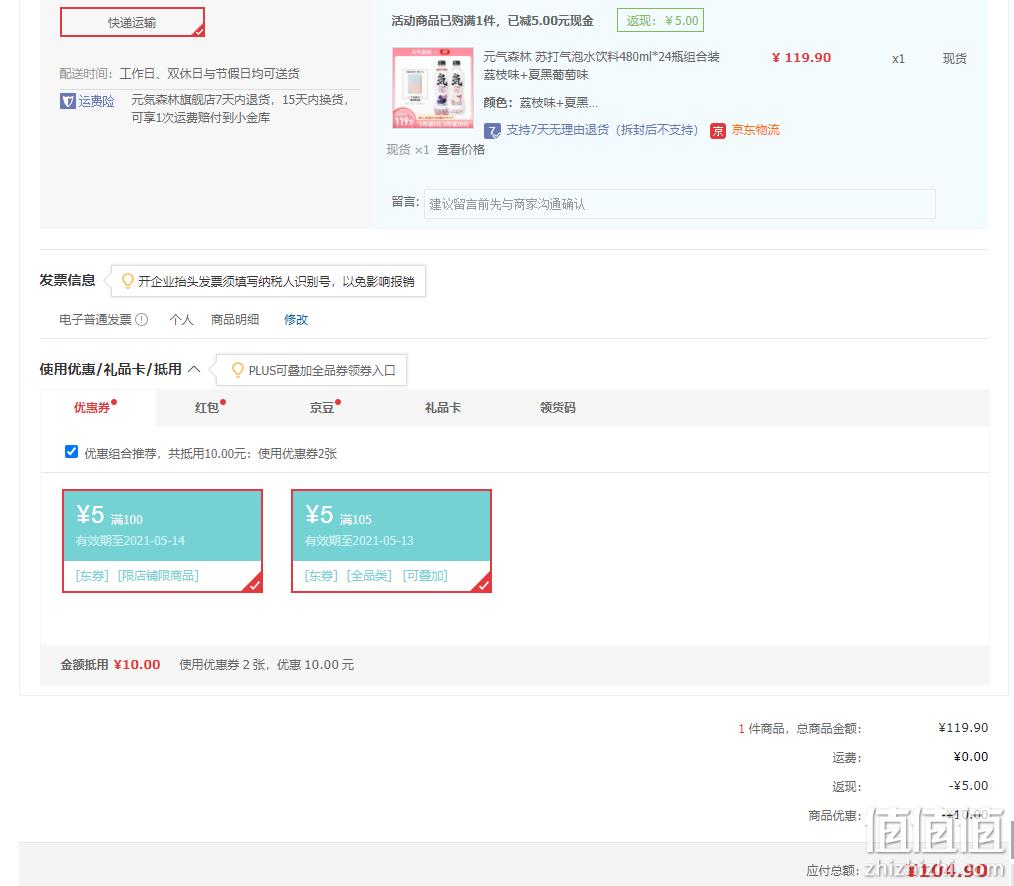Open the 元气森林 苏打气泡水 product title
1014x886 pixels.
tap(601, 65)
